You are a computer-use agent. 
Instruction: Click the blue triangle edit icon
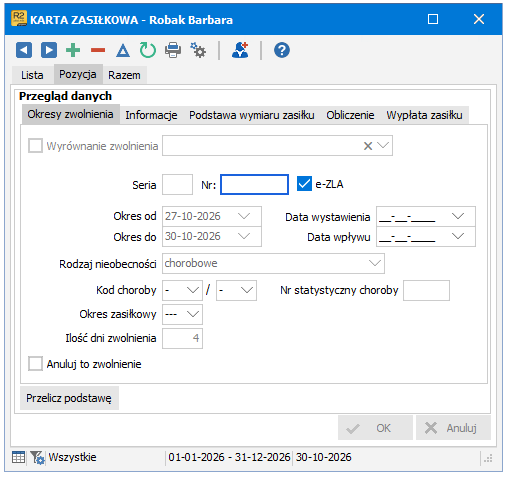point(123,51)
